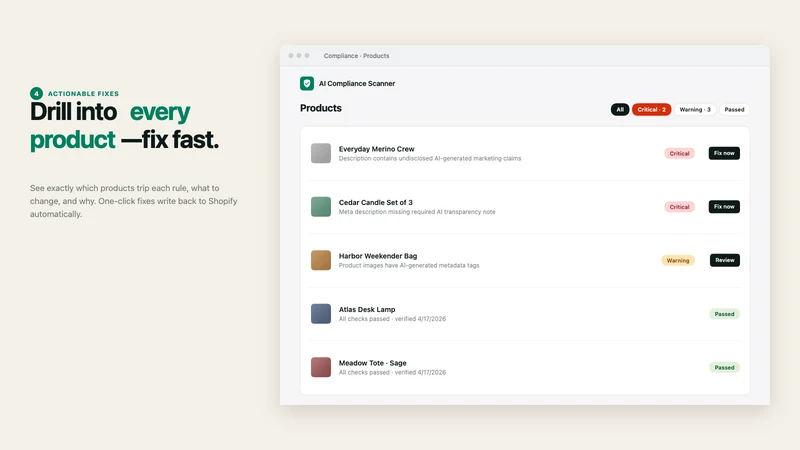This screenshot has width=800, height=450.
Task: Click the AI-generated metadata tags description
Action: pos(409,266)
